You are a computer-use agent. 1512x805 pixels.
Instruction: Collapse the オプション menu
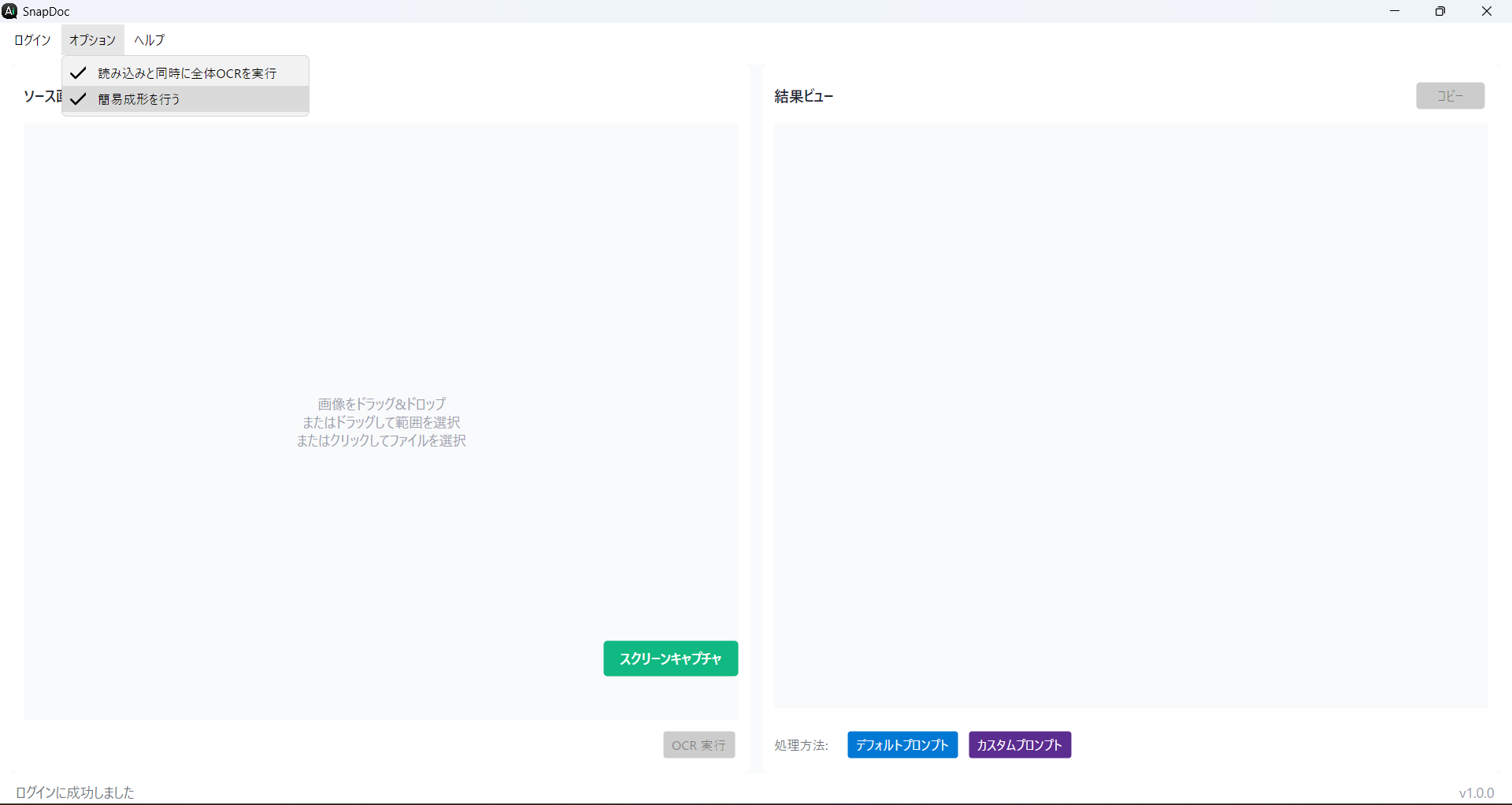click(x=92, y=40)
